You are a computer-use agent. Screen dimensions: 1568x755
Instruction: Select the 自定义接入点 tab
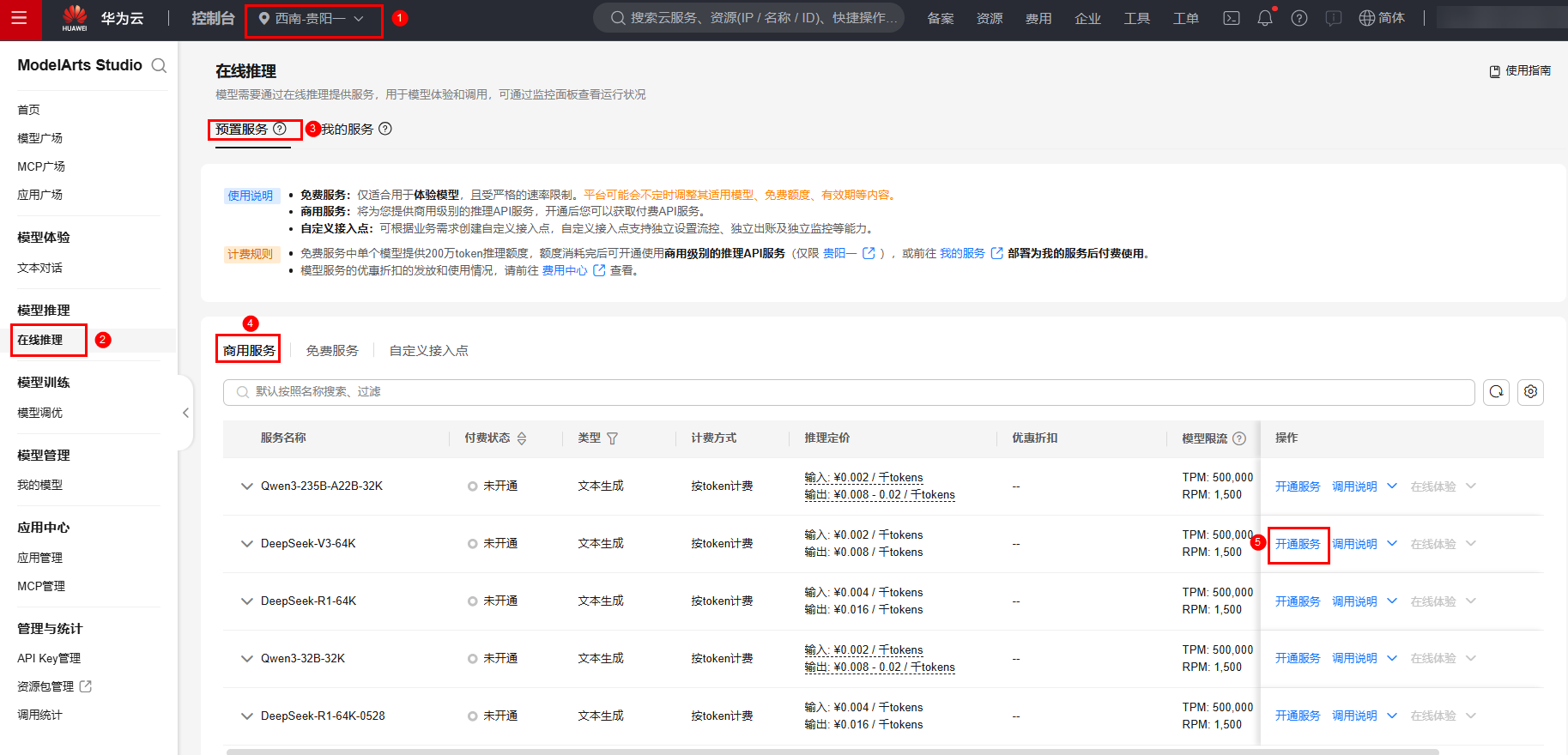(429, 350)
